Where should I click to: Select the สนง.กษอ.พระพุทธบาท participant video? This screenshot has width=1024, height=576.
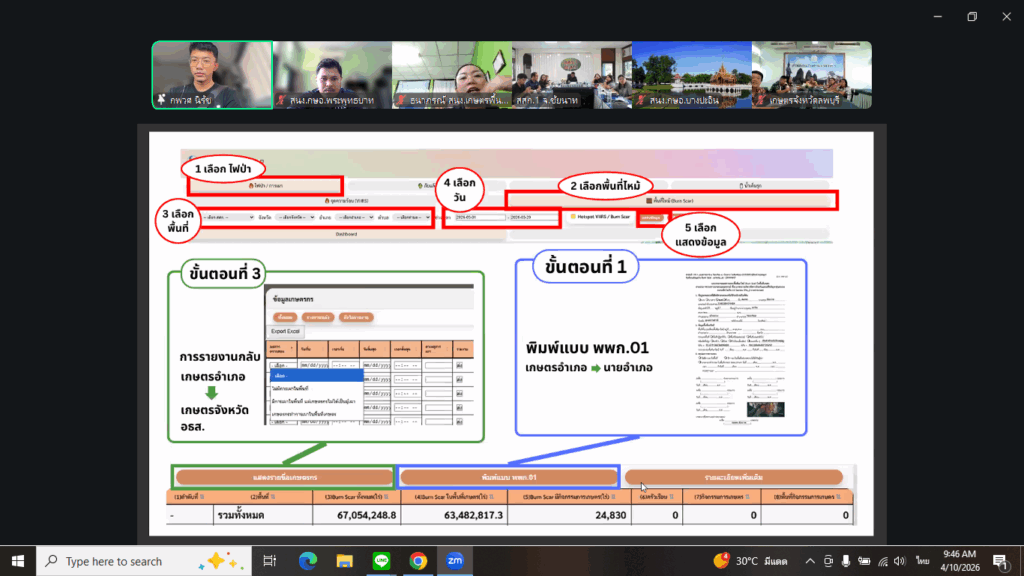[x=331, y=75]
